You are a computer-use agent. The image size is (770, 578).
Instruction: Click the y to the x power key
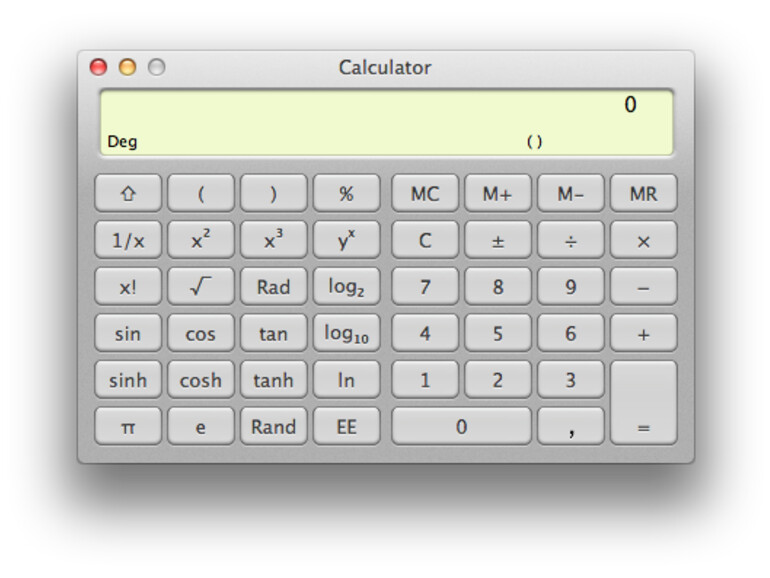(x=346, y=241)
